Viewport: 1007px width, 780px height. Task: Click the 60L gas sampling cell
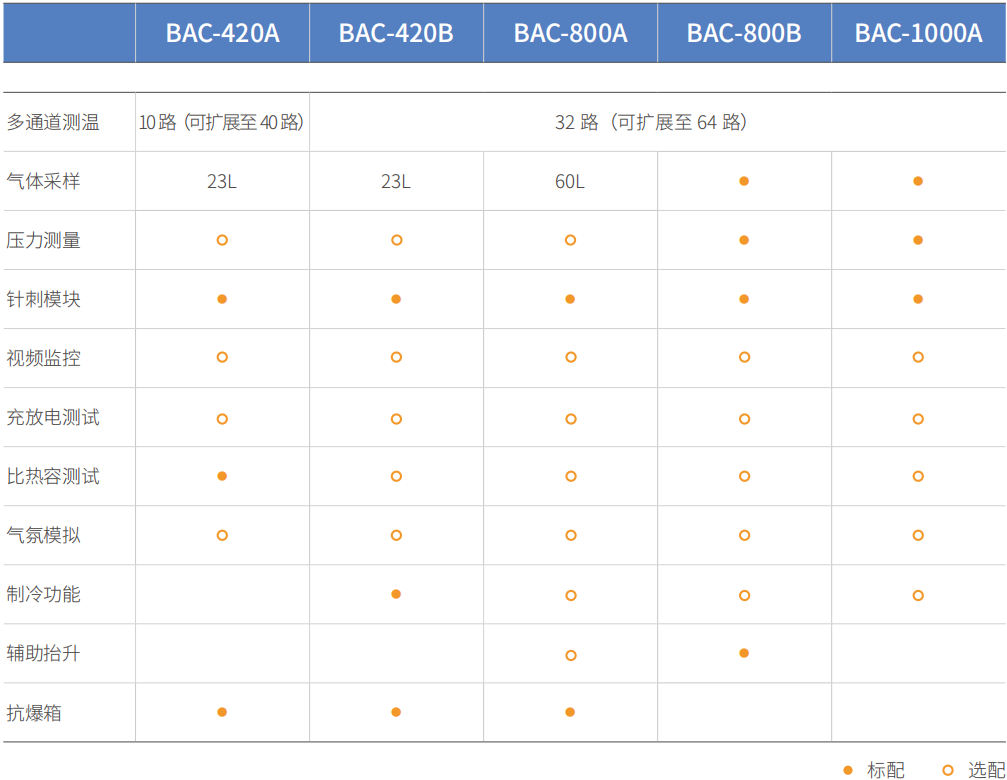tap(570, 182)
